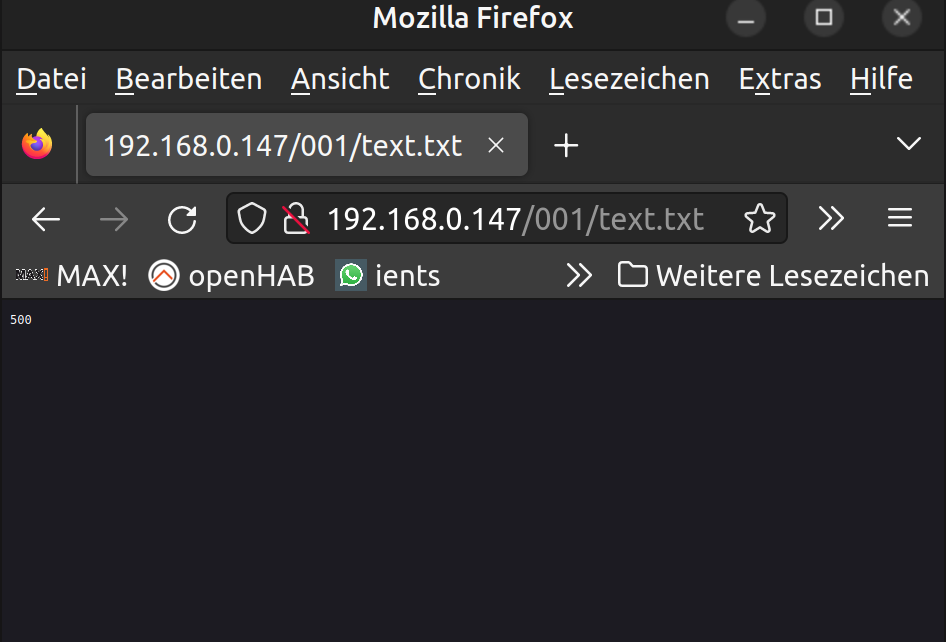Go back to the previous page

[x=46, y=219]
